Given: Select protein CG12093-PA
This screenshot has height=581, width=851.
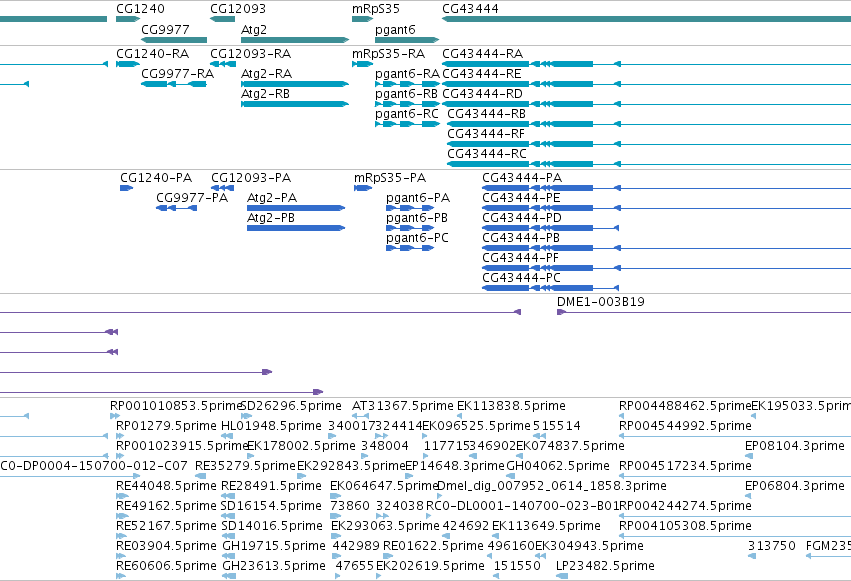Looking at the screenshot, I should (x=223, y=188).
